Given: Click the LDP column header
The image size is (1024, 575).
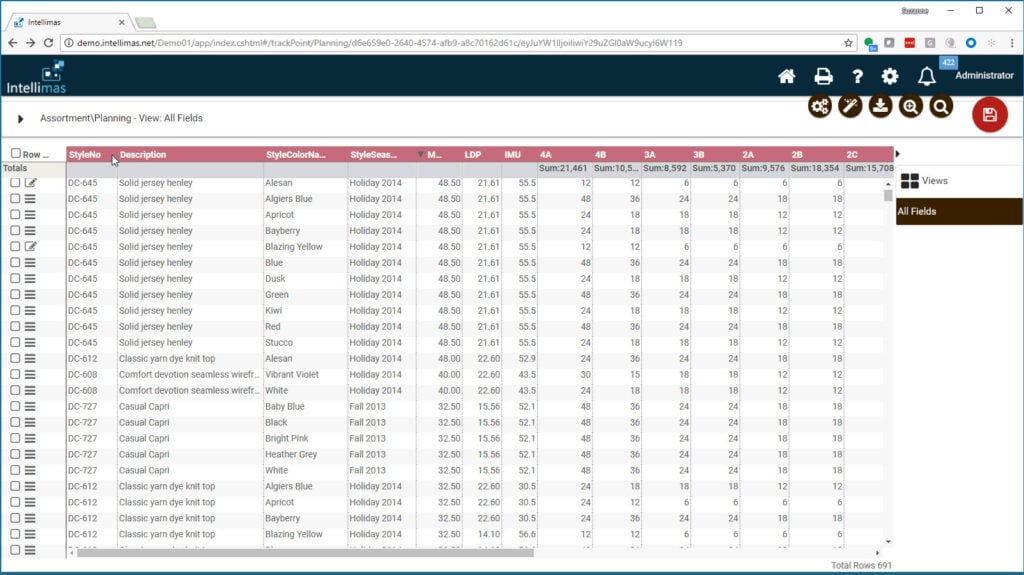Looking at the screenshot, I should point(473,155).
